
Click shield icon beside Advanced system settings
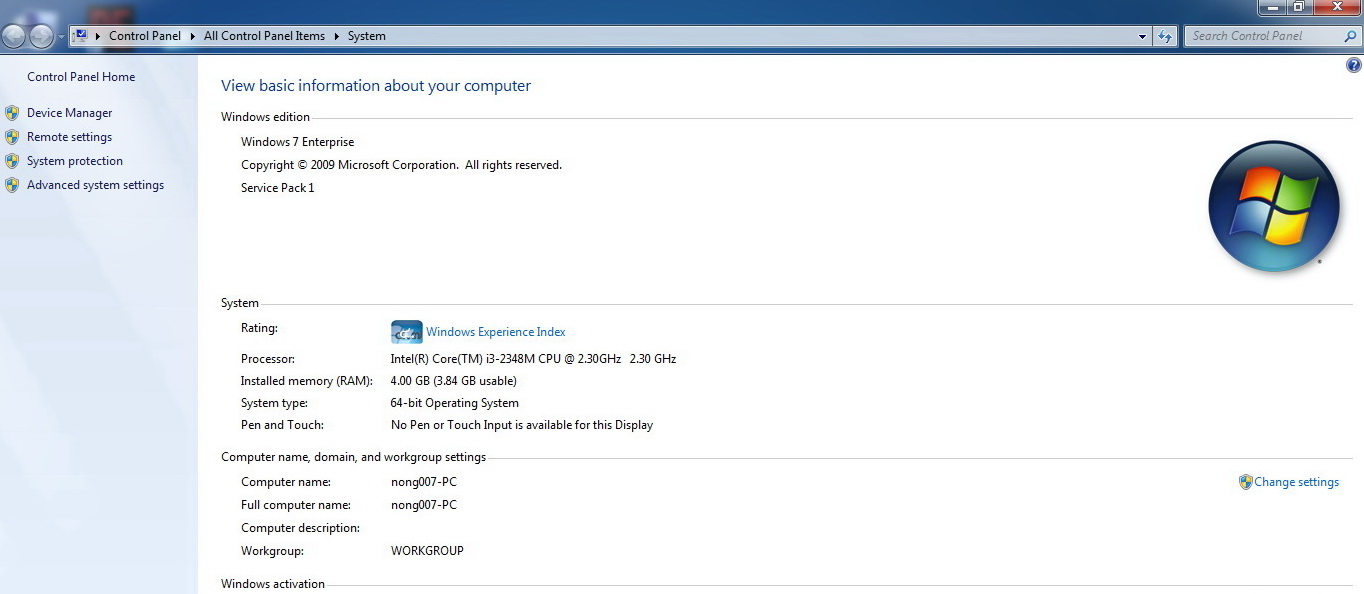12,185
